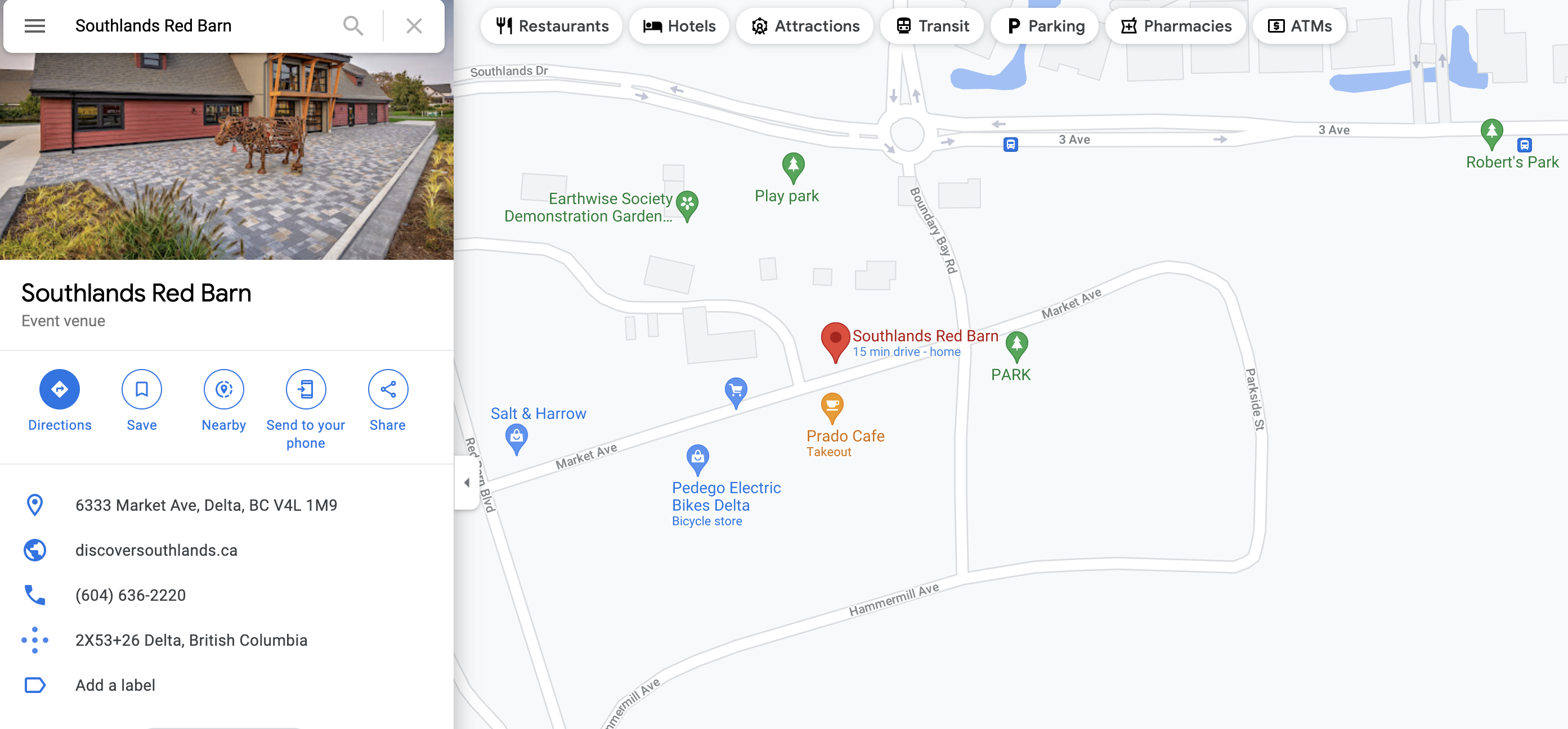
Task: Select the Hotels filter chip
Action: tap(679, 25)
